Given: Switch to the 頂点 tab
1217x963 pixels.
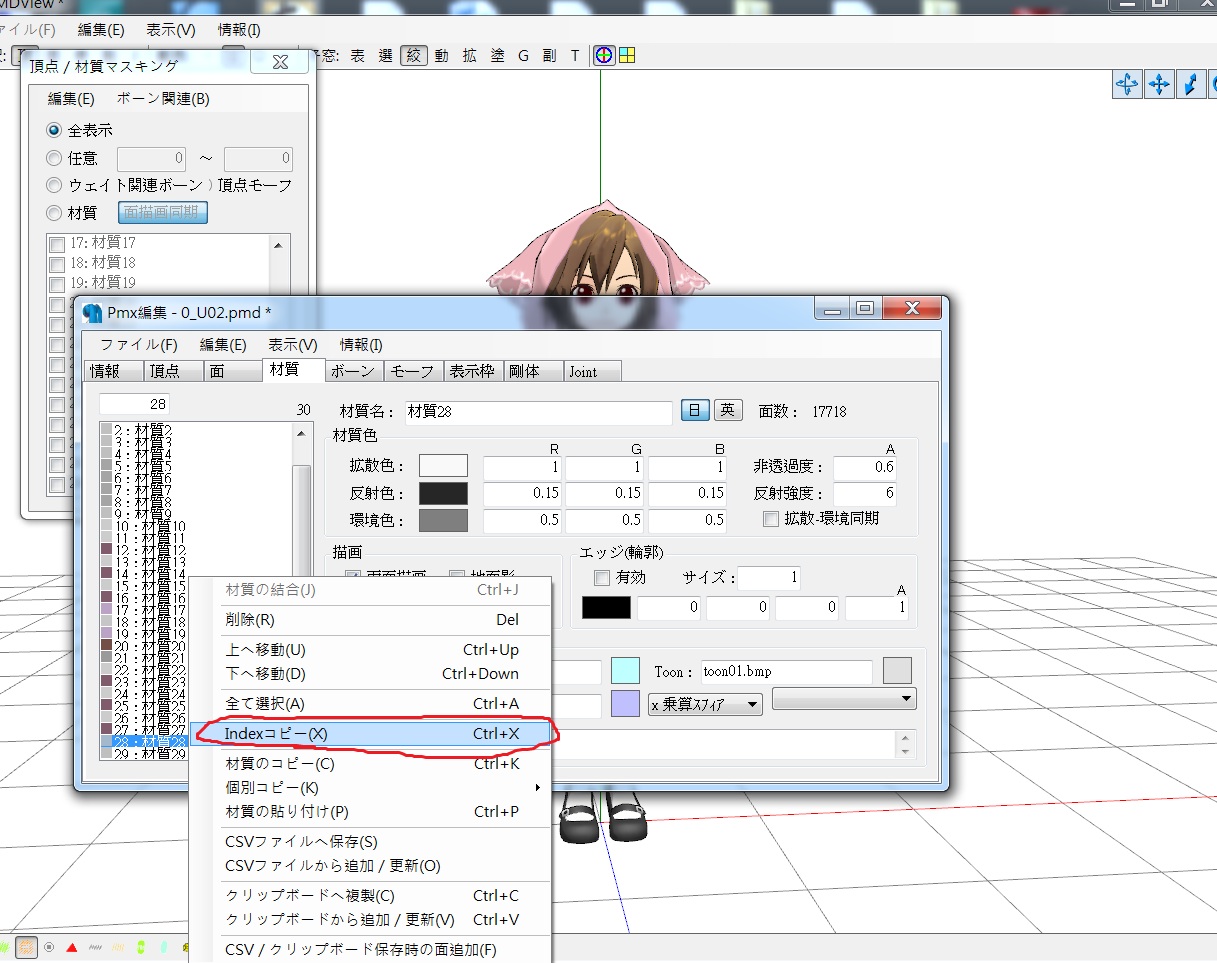Looking at the screenshot, I should (x=173, y=371).
